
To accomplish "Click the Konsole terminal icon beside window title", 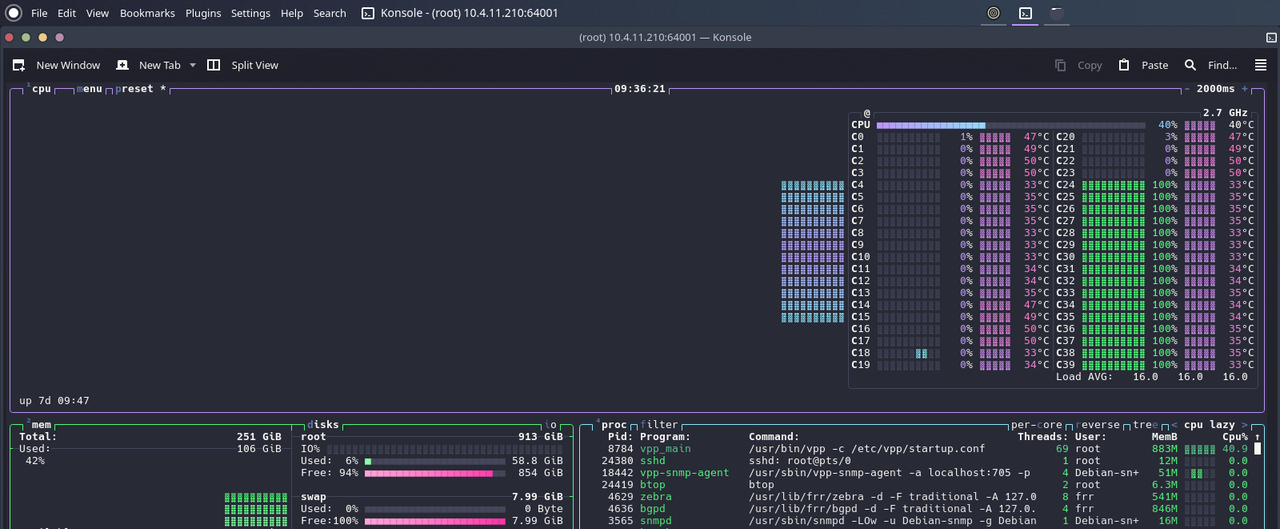I will tap(368, 13).
